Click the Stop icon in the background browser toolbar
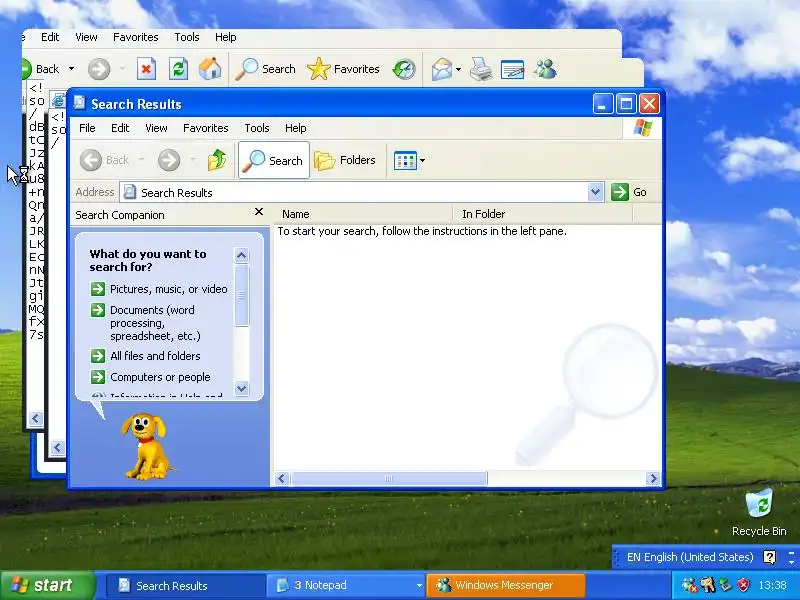This screenshot has width=800, height=600. point(146,69)
